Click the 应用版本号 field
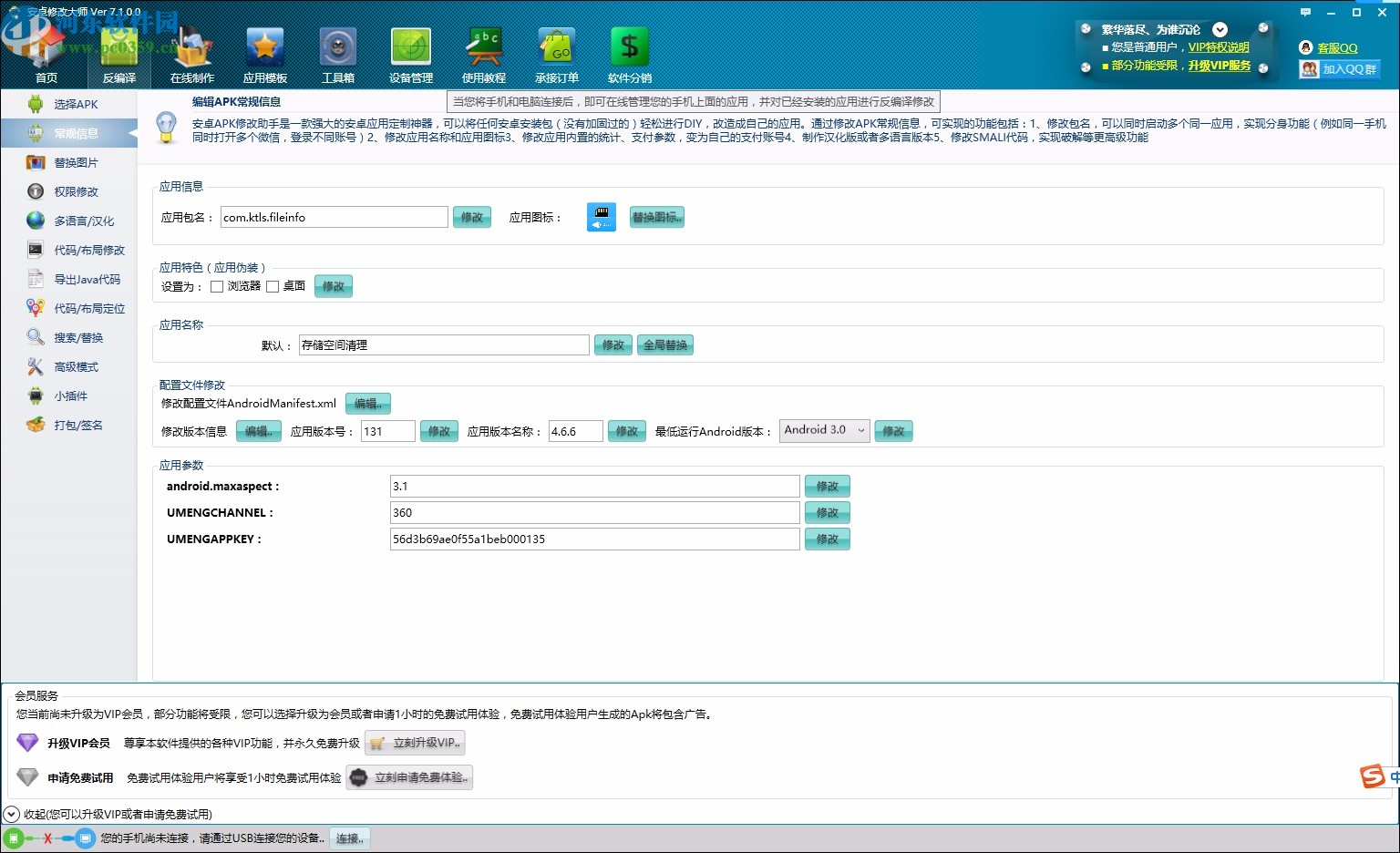The height and width of the screenshot is (853, 1400). [388, 431]
